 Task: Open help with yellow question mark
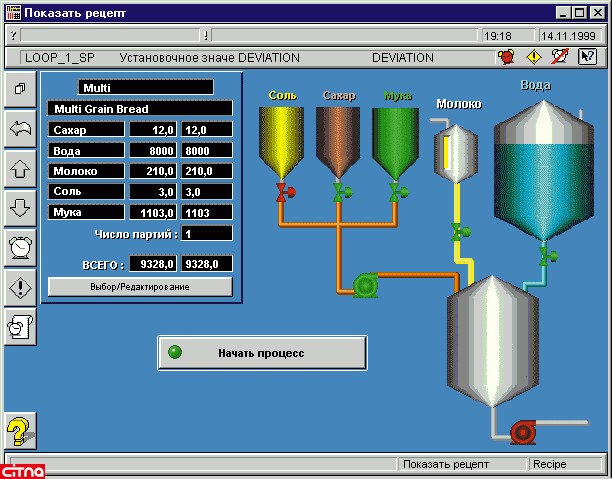coord(18,432)
